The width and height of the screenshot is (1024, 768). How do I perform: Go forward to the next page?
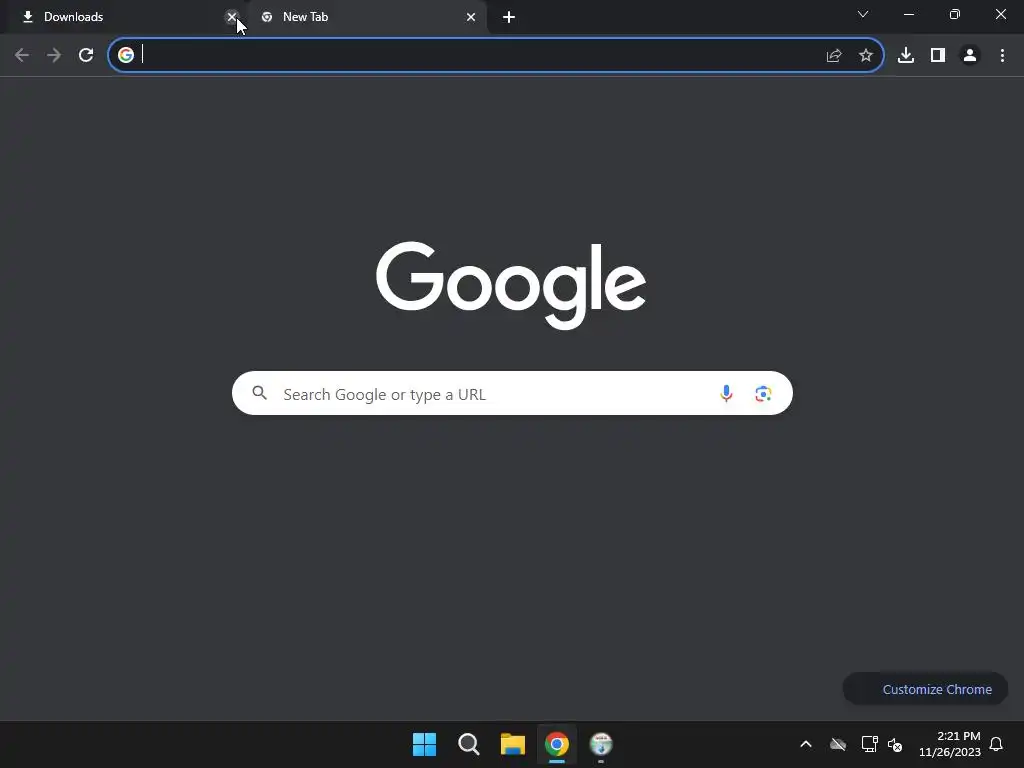[x=54, y=56]
